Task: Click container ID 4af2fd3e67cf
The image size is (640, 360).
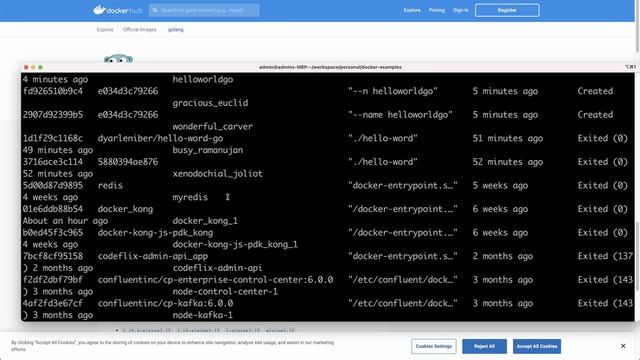Action: [53, 303]
